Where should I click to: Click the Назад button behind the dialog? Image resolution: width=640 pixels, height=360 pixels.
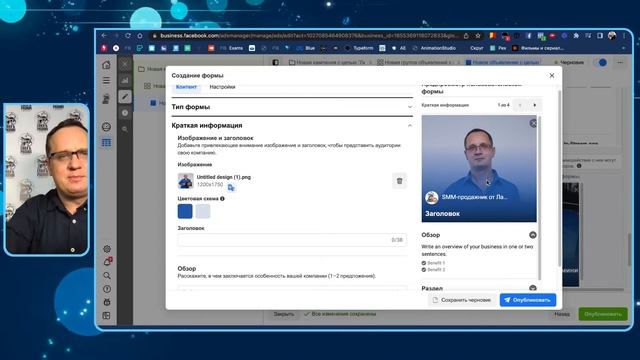562,314
